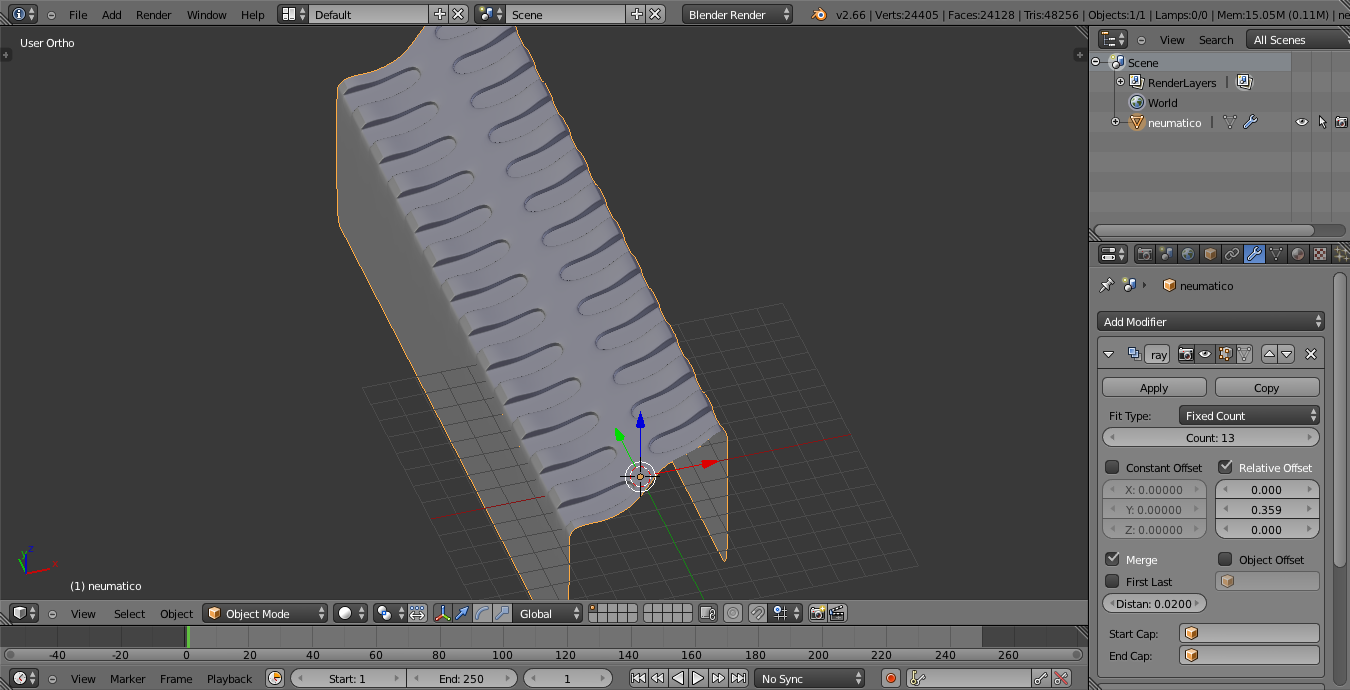The image size is (1350, 690).
Task: Click the Apply modifier button
Action: point(1154,387)
